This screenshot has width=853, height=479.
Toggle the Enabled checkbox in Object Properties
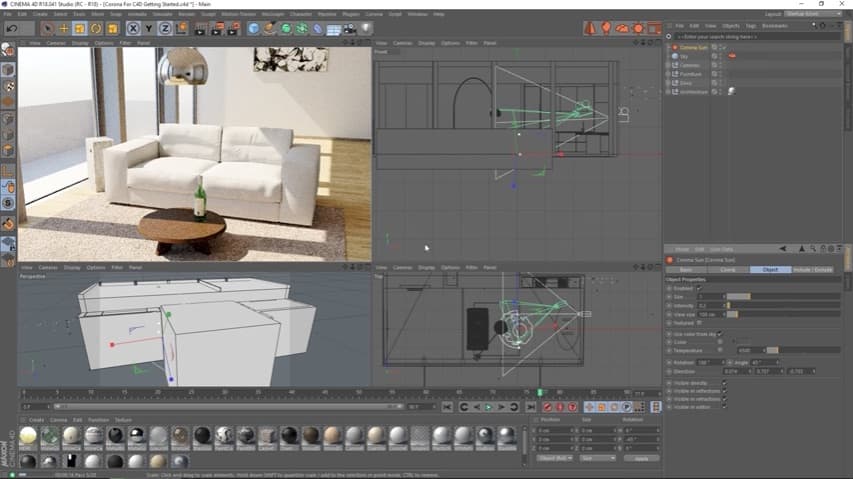tap(699, 288)
